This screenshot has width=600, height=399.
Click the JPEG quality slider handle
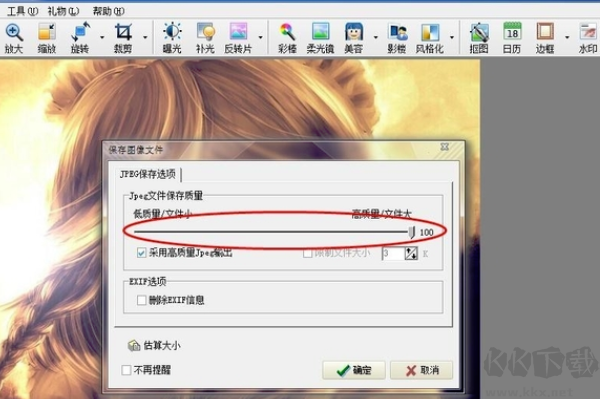click(411, 231)
